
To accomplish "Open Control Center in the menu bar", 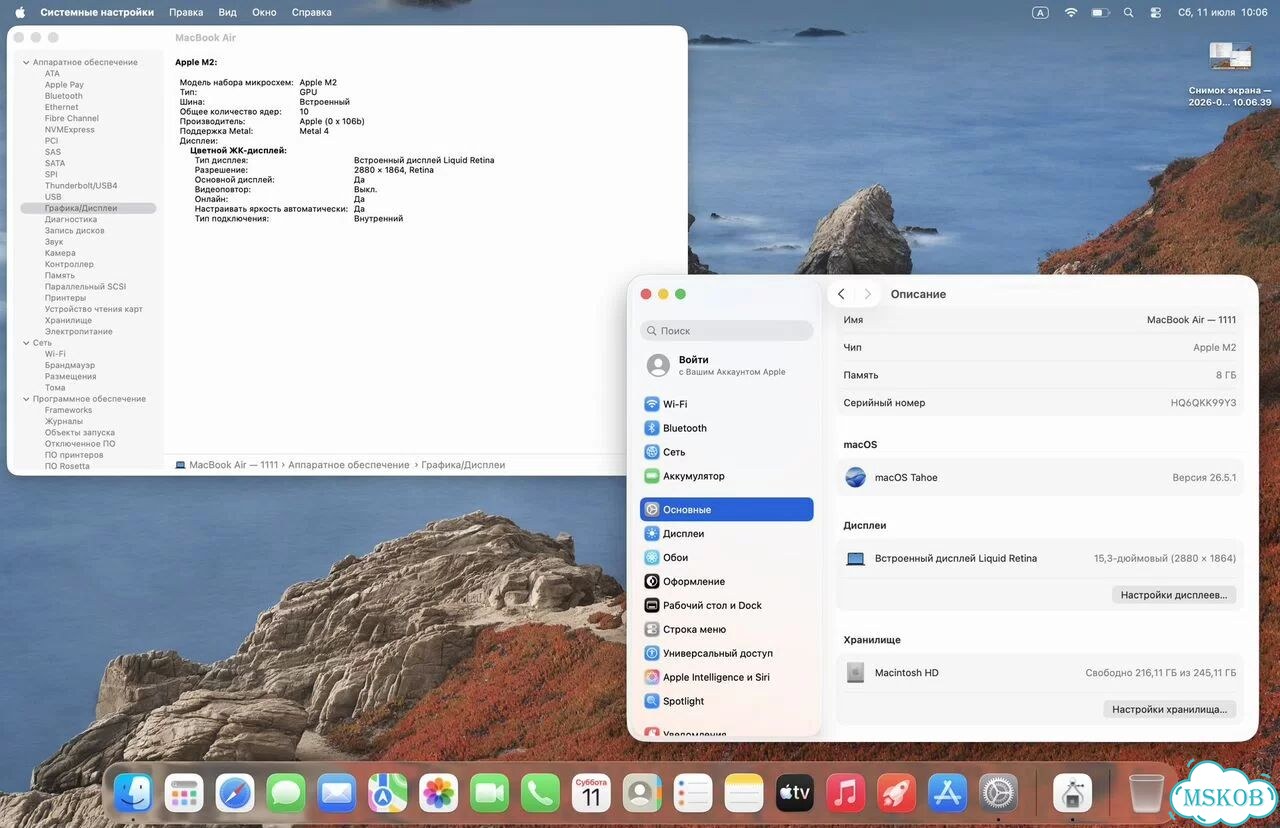I will pyautogui.click(x=1156, y=12).
